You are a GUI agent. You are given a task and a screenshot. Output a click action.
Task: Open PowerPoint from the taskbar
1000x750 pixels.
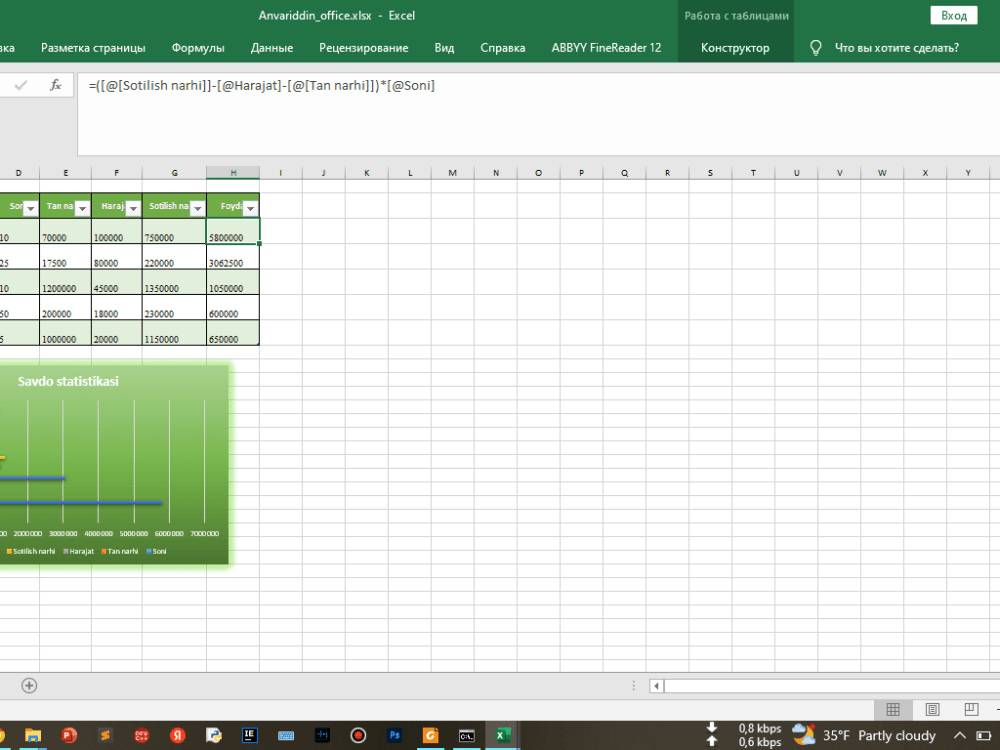[69, 735]
